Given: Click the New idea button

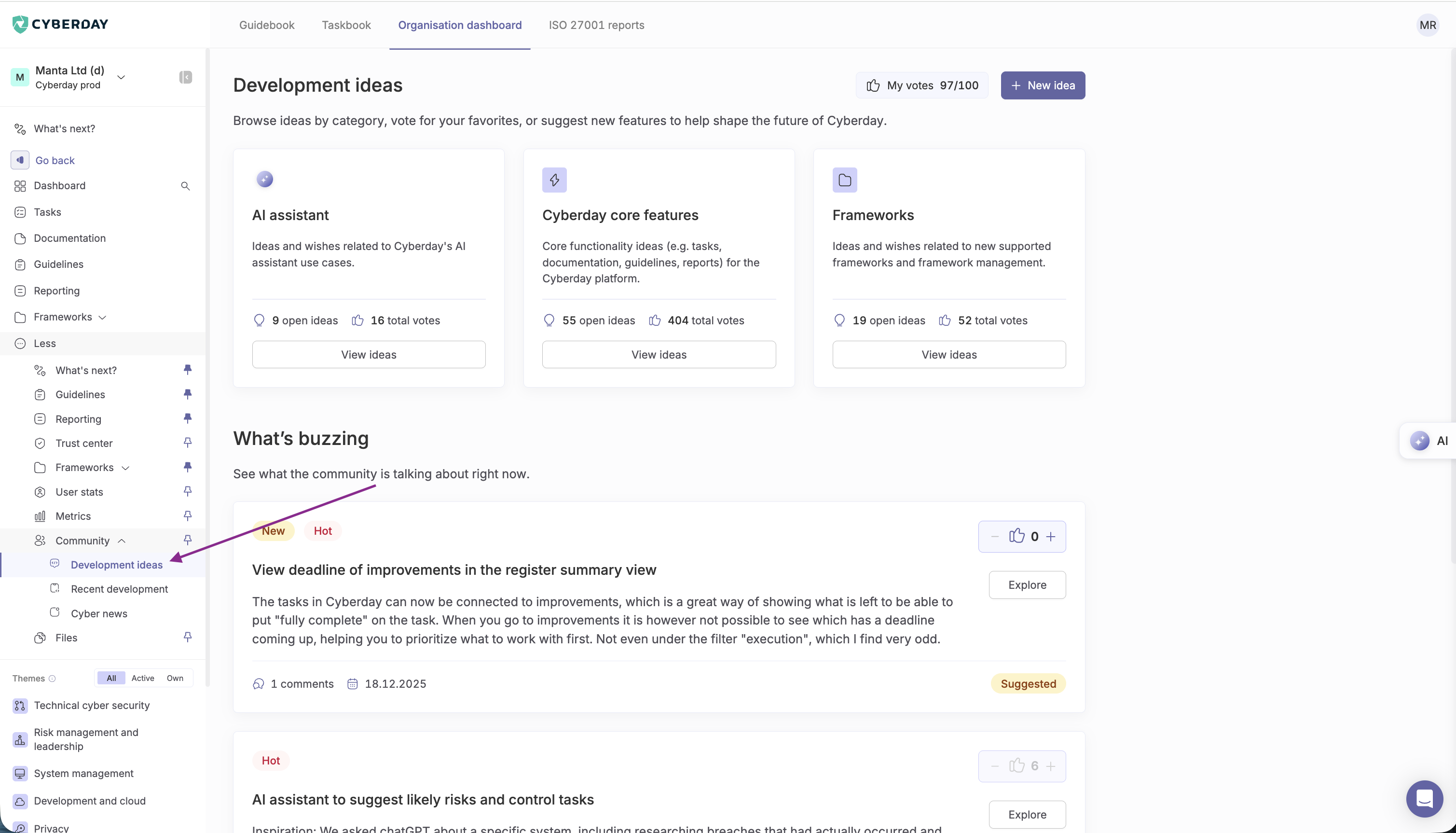Looking at the screenshot, I should coord(1043,85).
